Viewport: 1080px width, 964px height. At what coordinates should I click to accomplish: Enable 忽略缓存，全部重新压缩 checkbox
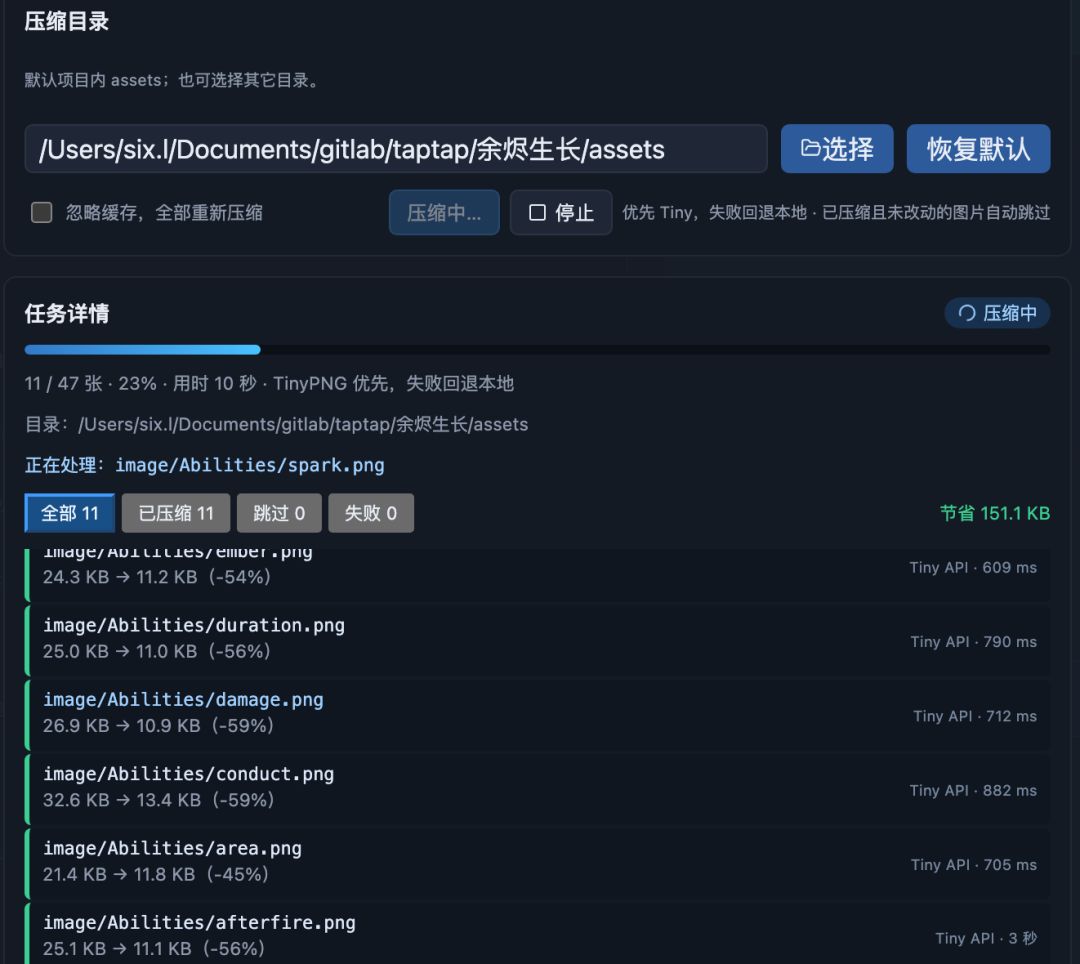click(42, 212)
